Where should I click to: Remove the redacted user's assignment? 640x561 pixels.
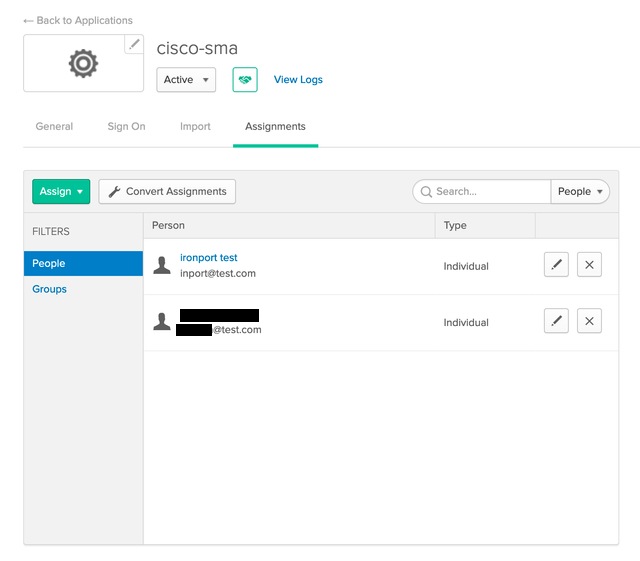coord(589,321)
